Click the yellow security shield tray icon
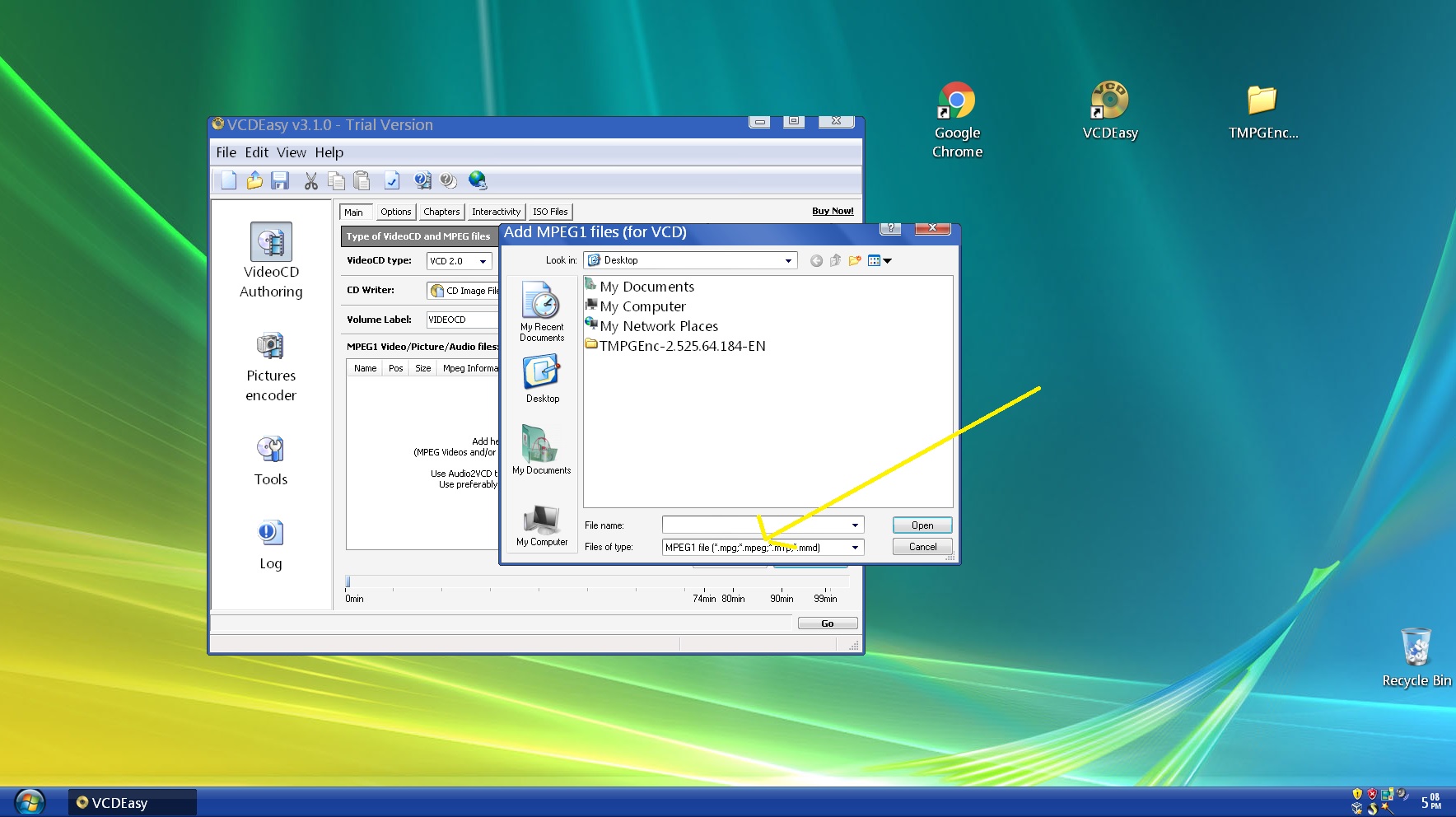1456x817 pixels. 1357,795
